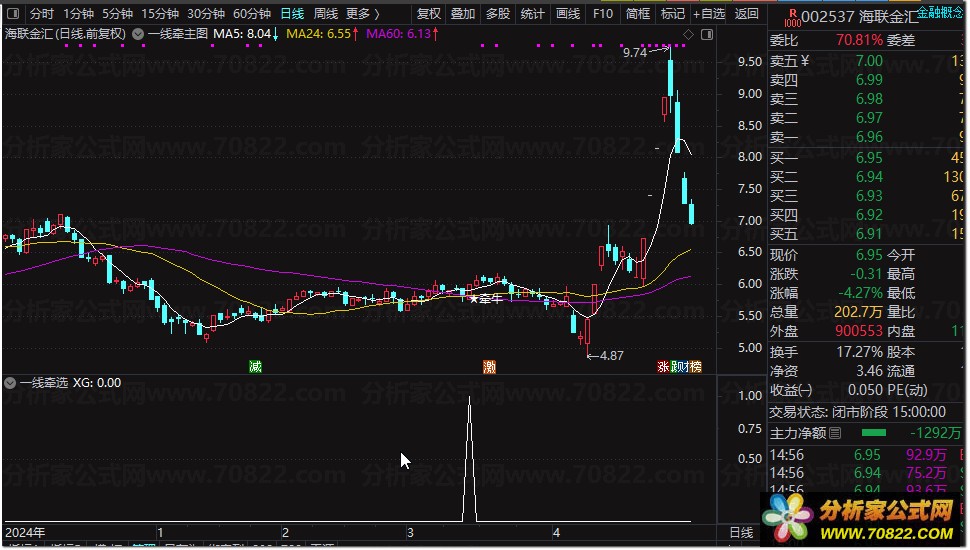Expand the 更多 periods menu
The width and height of the screenshot is (970, 550).
(x=363, y=14)
